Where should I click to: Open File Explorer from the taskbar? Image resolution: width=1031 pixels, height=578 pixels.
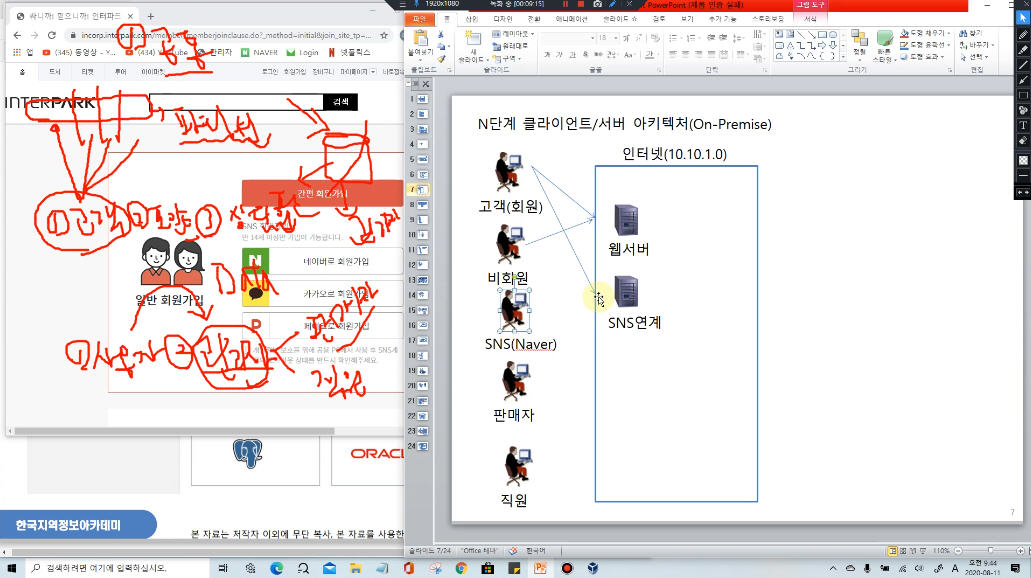pyautogui.click(x=355, y=568)
